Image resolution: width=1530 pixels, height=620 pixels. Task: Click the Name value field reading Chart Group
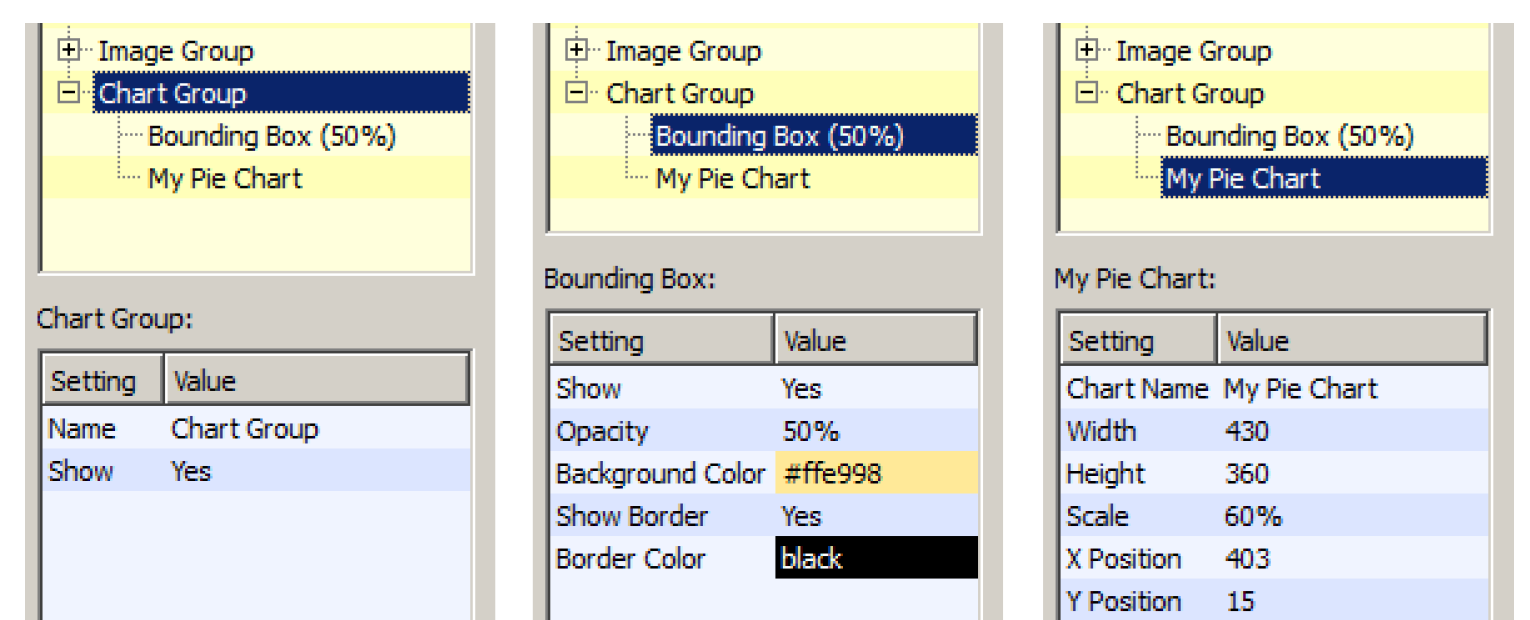click(245, 429)
